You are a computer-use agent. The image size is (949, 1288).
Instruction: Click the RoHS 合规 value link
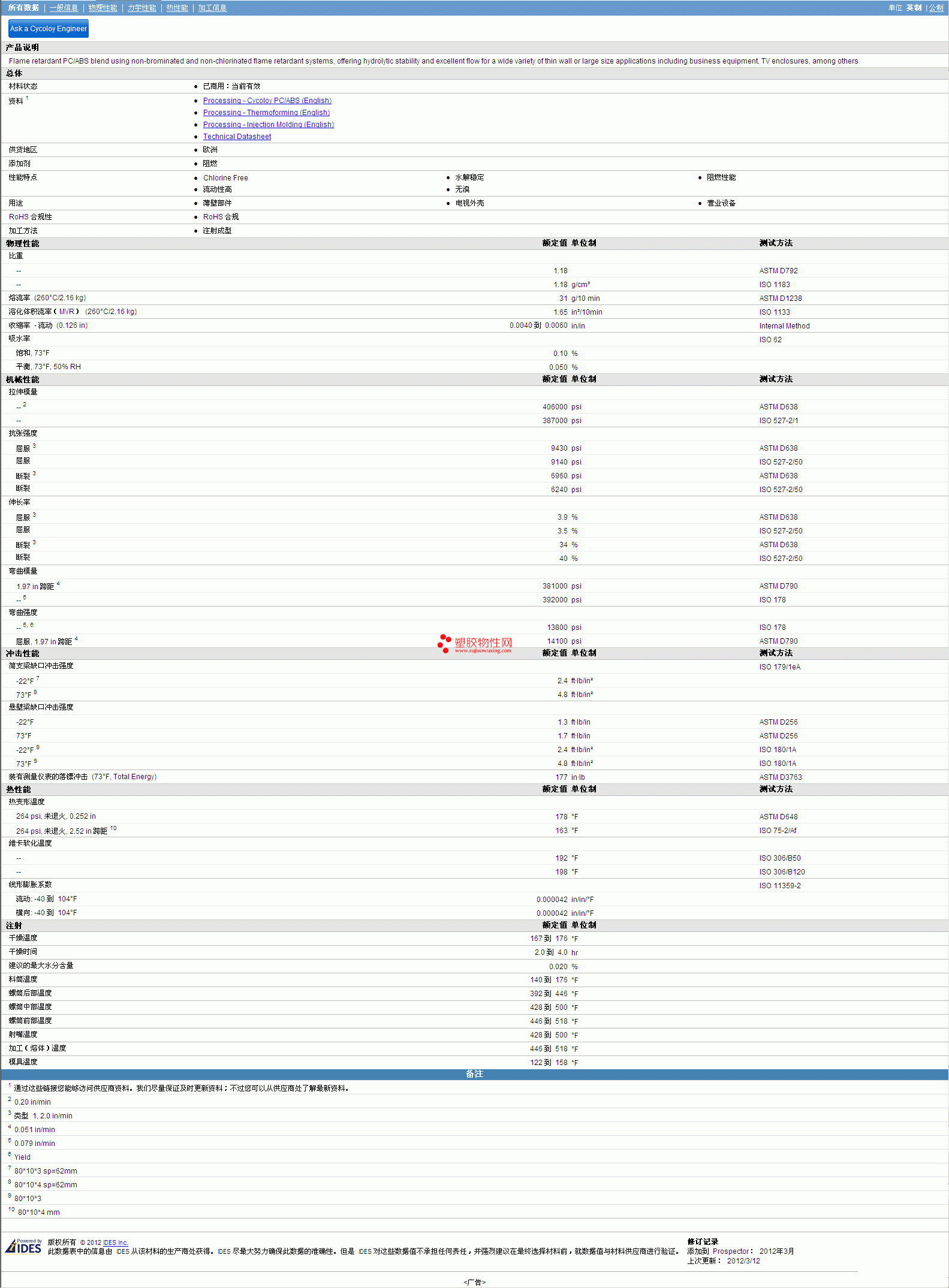point(221,217)
